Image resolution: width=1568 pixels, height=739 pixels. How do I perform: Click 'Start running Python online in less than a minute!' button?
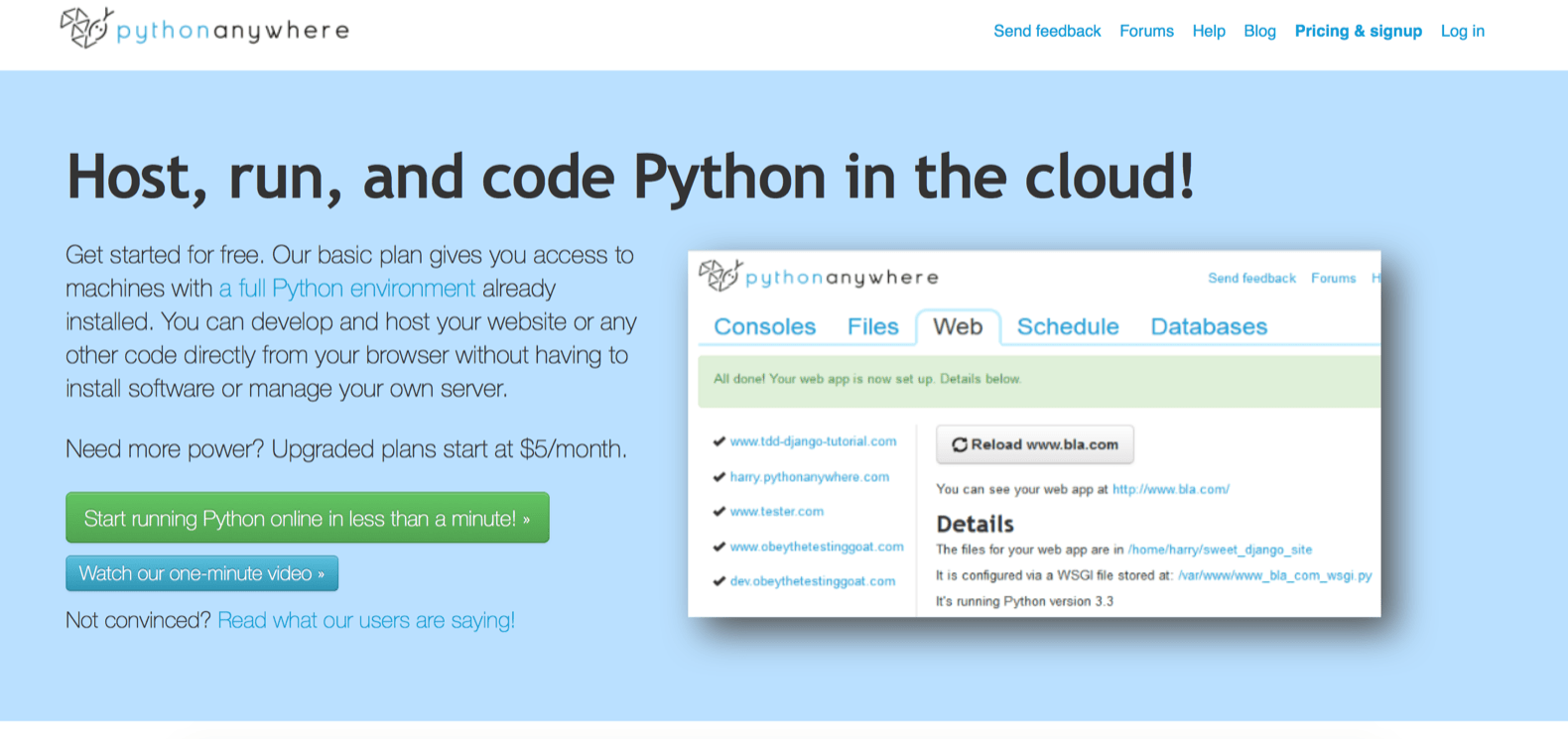308,518
